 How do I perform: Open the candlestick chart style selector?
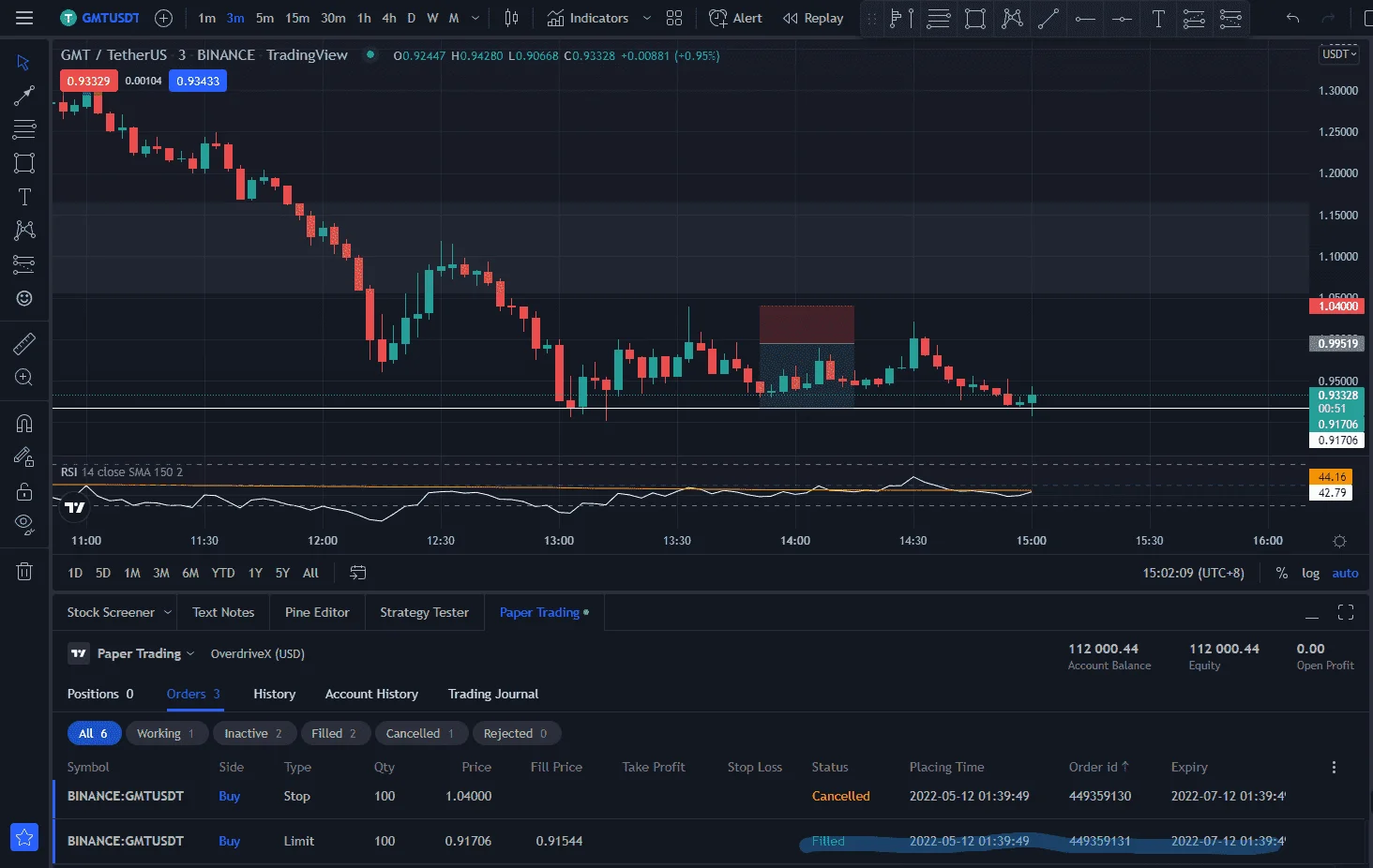pyautogui.click(x=511, y=18)
